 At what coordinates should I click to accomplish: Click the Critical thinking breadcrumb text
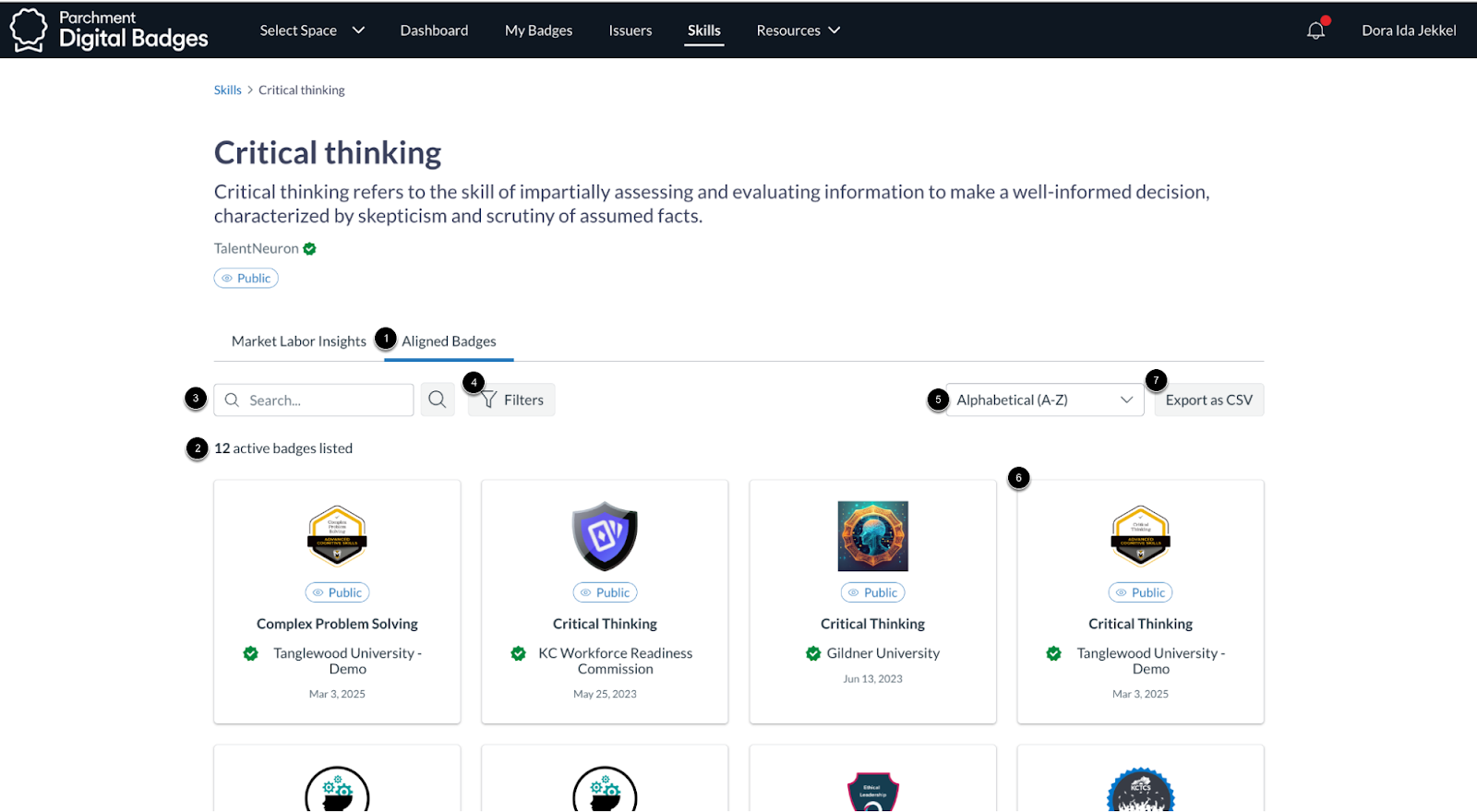coord(302,90)
